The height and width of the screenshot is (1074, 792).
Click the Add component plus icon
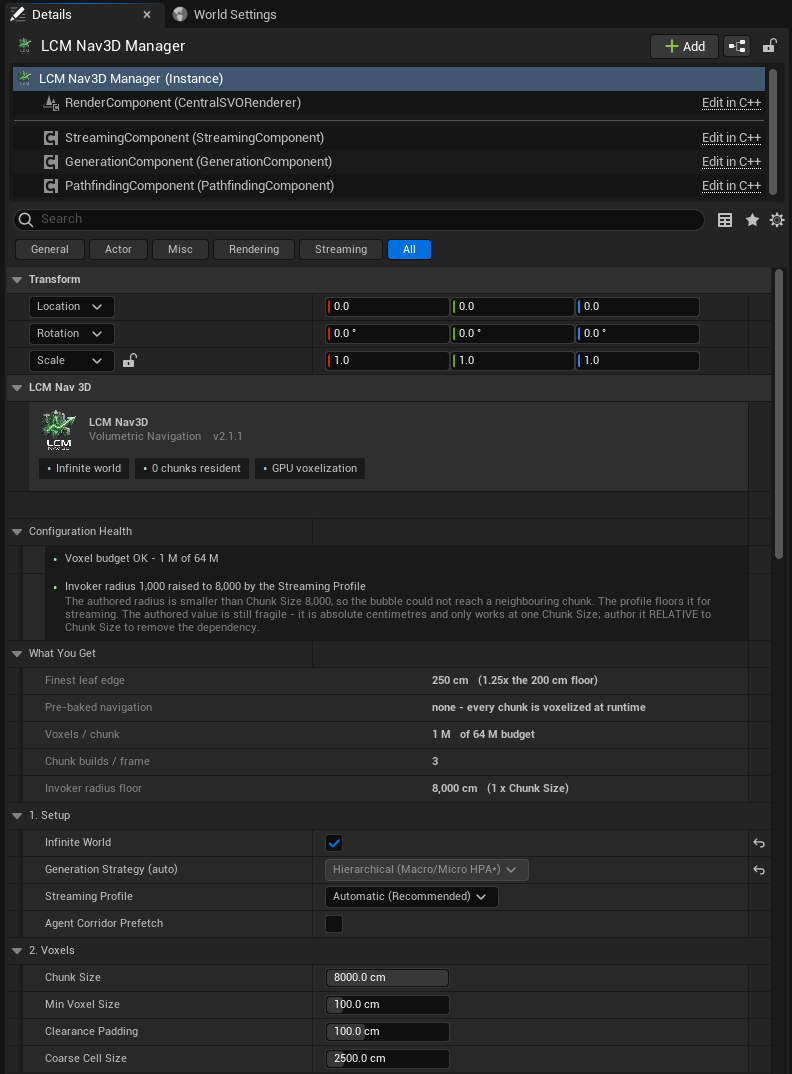[671, 46]
